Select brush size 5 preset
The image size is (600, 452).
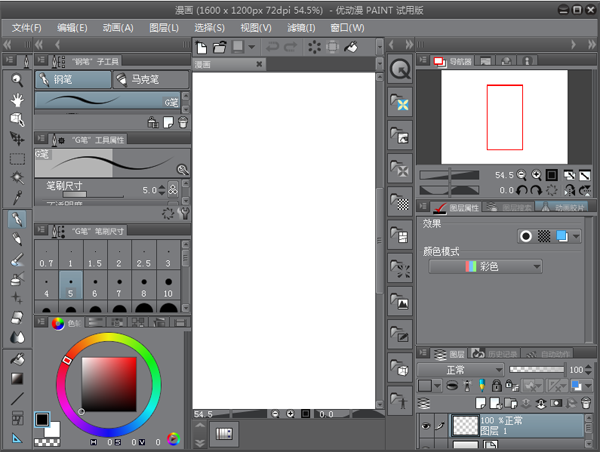pyautogui.click(x=72, y=285)
